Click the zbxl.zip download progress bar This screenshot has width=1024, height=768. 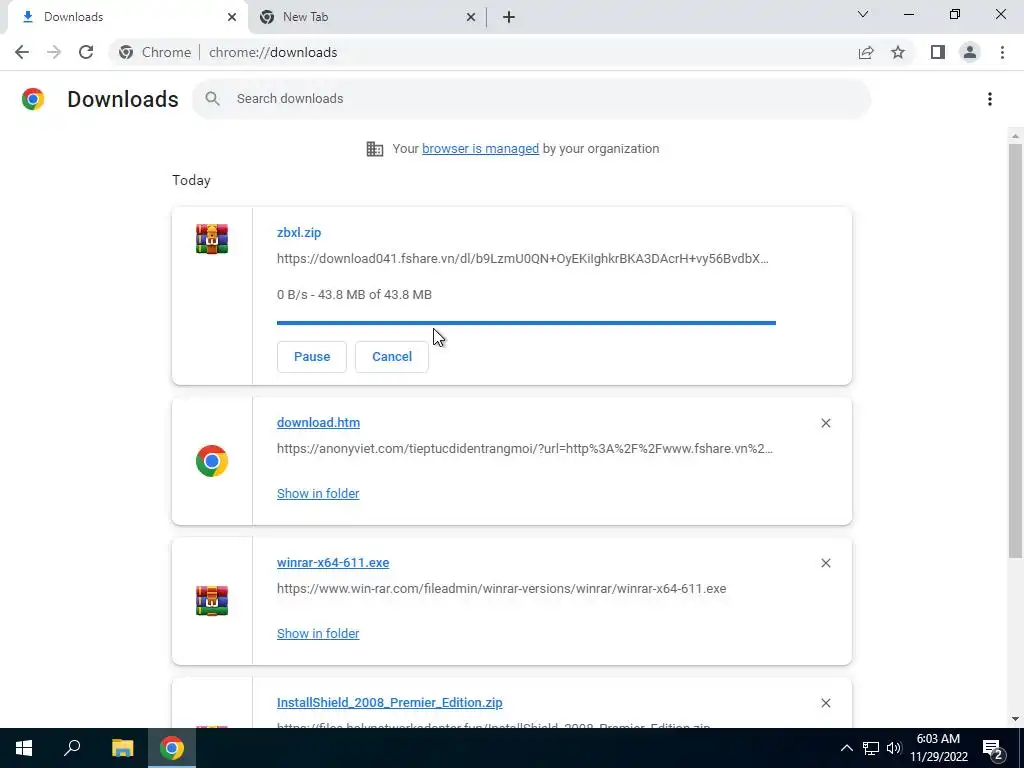(526, 323)
